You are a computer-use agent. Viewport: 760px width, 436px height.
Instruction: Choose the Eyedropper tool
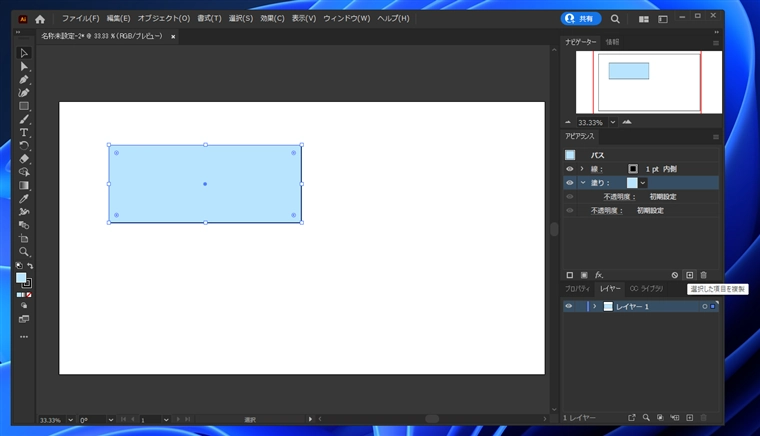[x=24, y=199]
